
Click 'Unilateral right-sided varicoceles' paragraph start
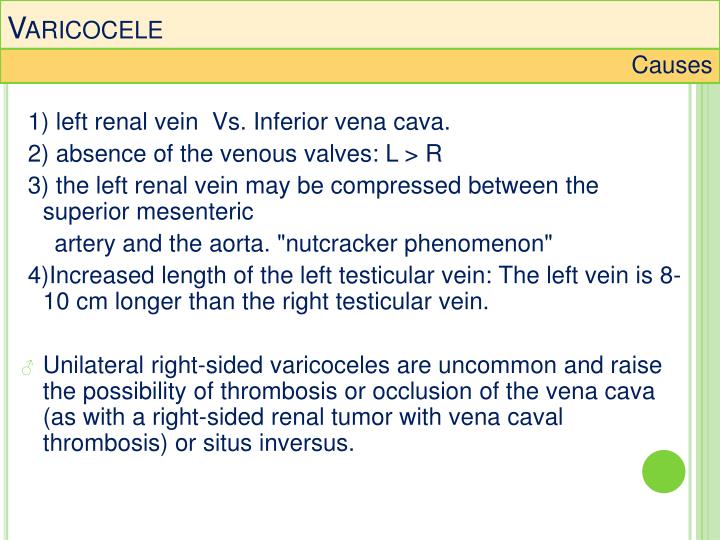coord(154,366)
